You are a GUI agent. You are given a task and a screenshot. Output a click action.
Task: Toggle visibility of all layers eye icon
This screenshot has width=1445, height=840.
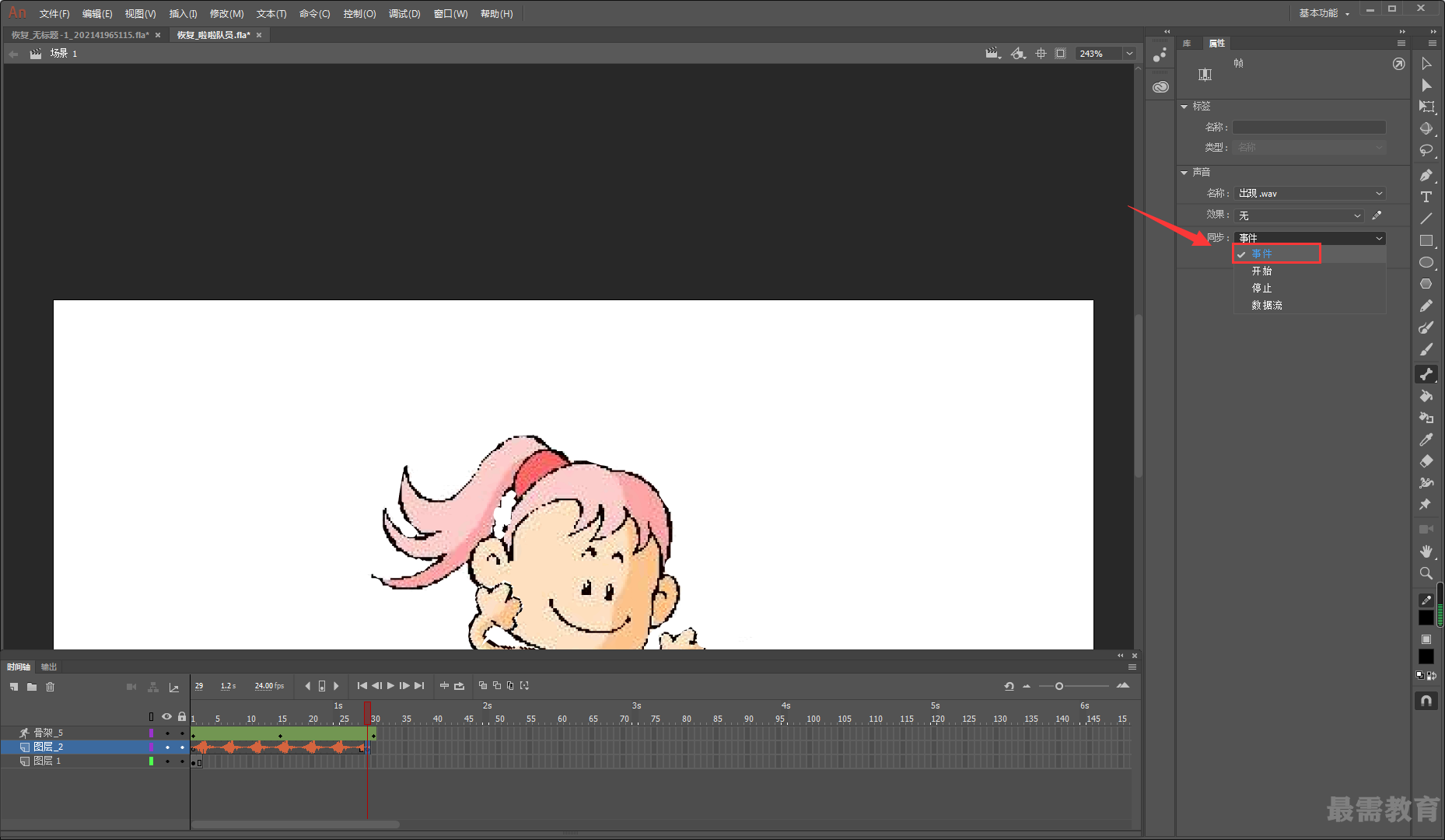166,716
